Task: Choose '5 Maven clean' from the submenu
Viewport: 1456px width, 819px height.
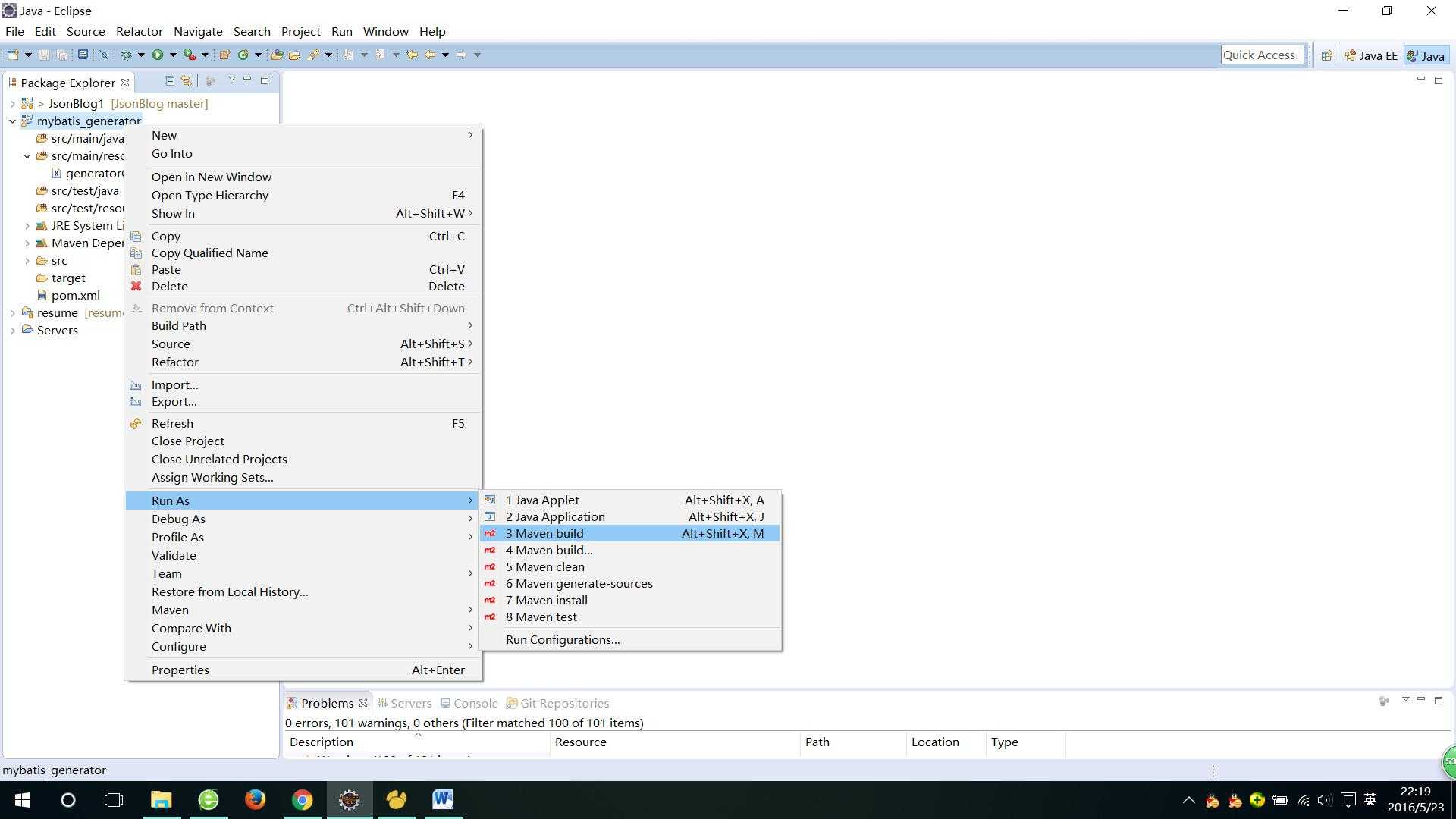Action: point(630,567)
